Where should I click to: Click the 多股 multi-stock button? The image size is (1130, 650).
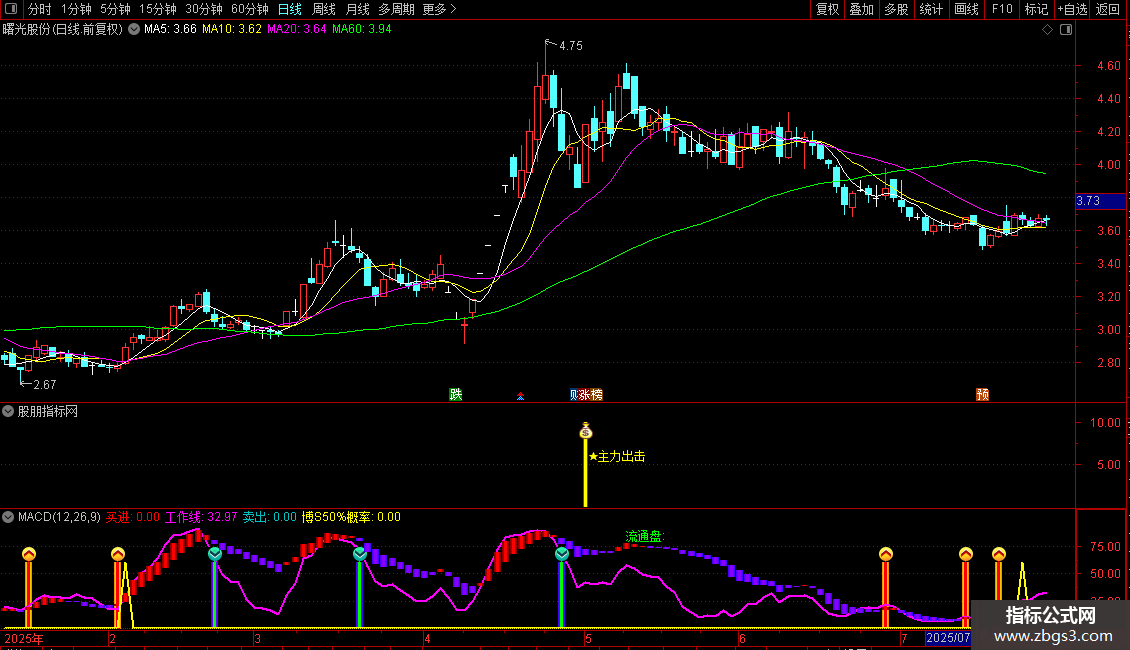tap(897, 9)
